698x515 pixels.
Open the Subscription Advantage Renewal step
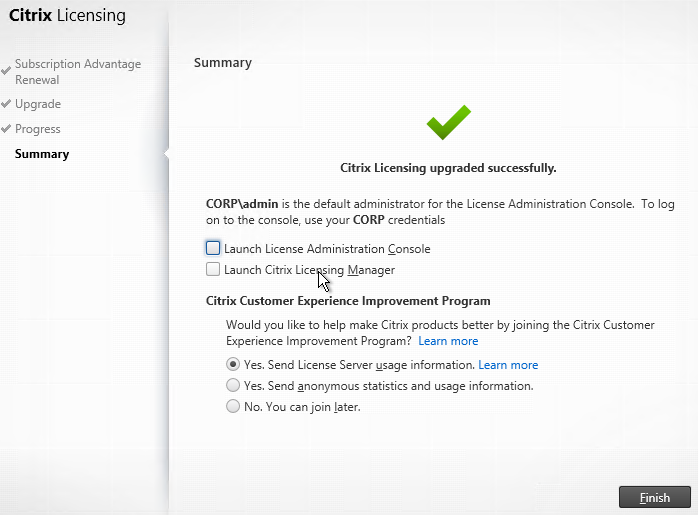coord(78,72)
